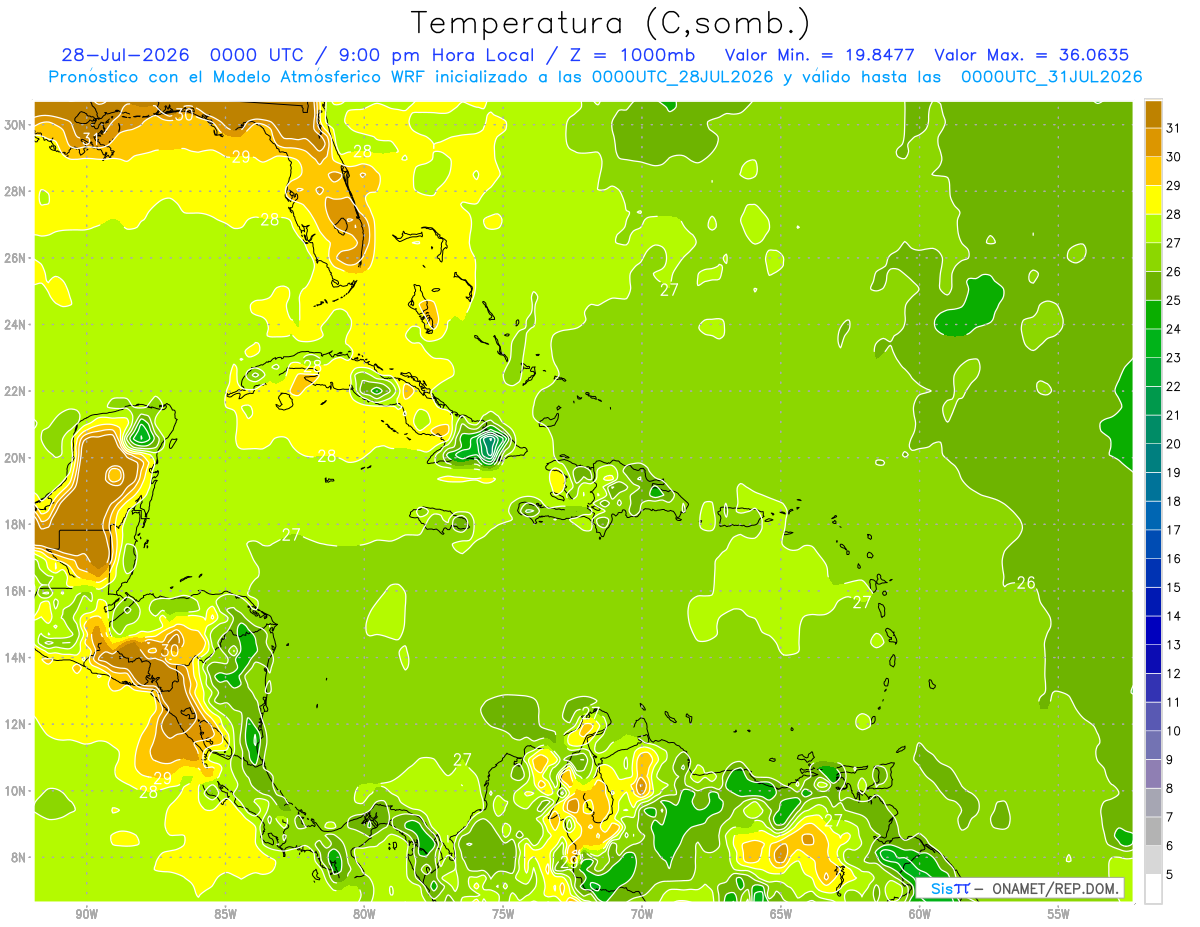Click the '28' contour label south of Cuba

tap(327, 456)
